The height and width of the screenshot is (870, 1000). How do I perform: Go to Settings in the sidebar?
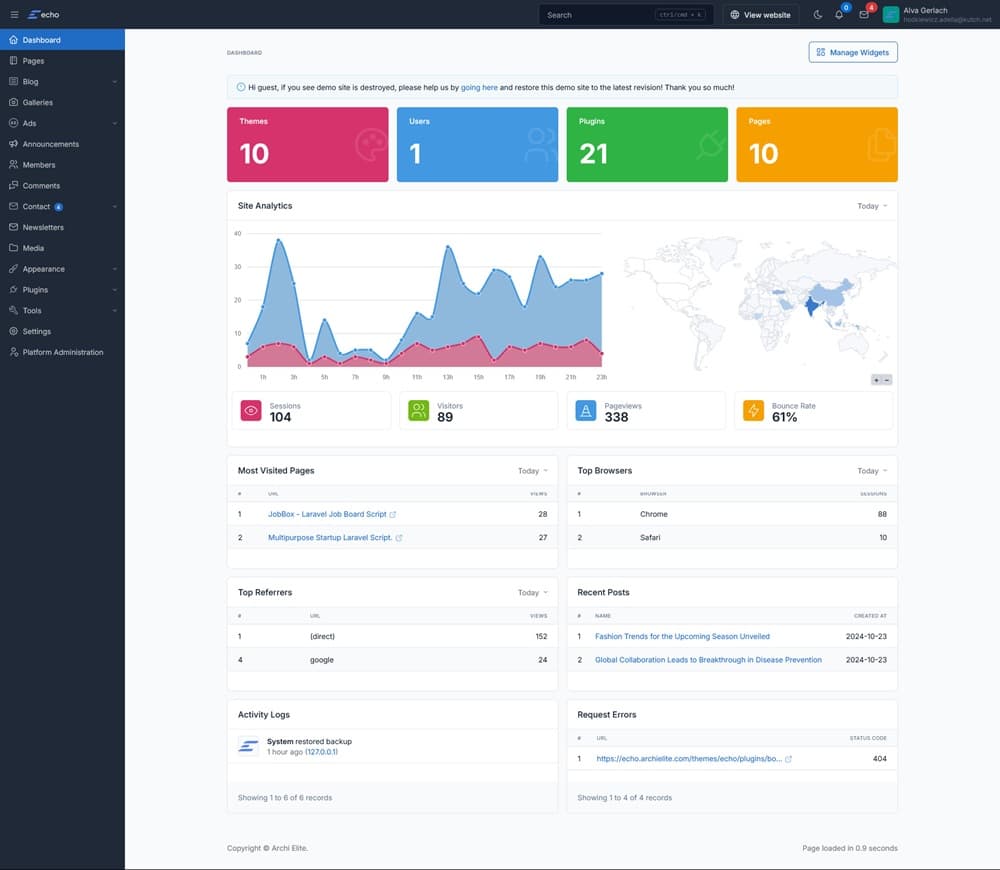tap(37, 331)
